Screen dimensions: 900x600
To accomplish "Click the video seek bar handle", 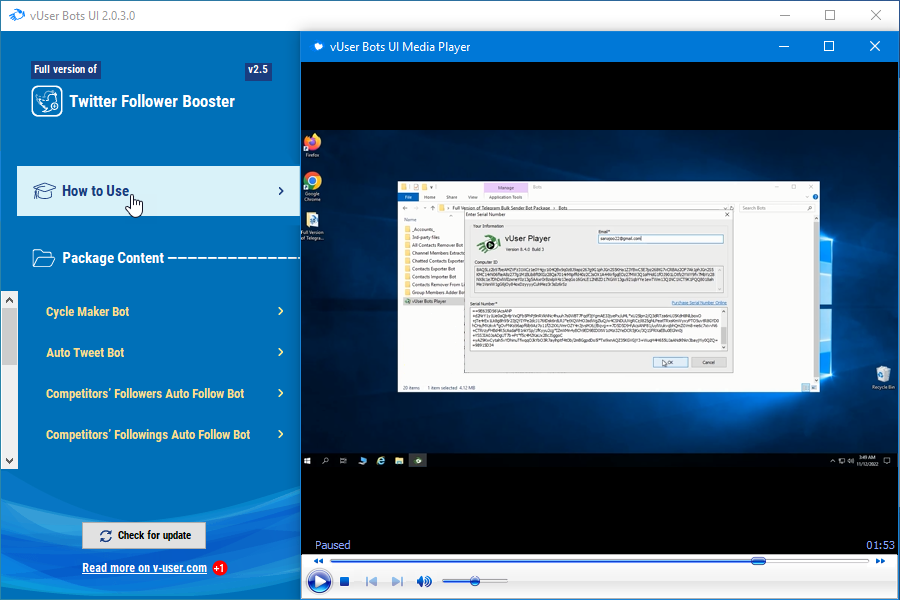I will point(758,561).
